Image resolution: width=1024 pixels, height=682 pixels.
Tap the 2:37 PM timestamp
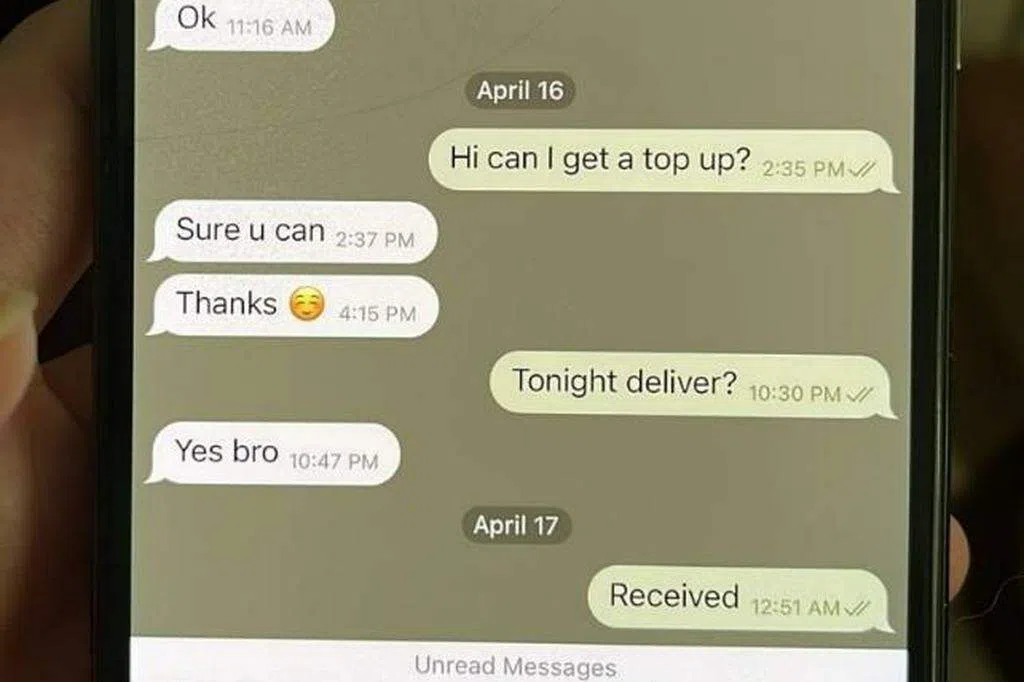[x=375, y=240]
